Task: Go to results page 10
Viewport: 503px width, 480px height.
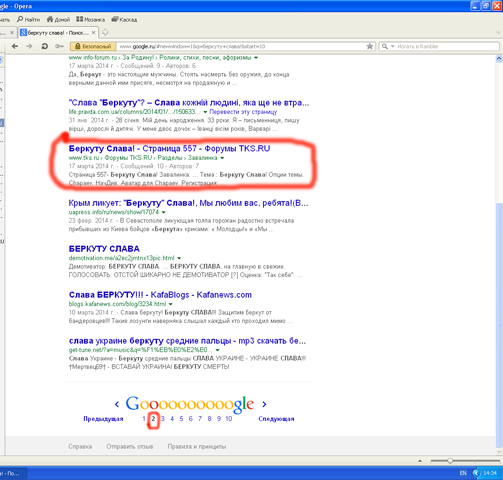Action: 229,419
